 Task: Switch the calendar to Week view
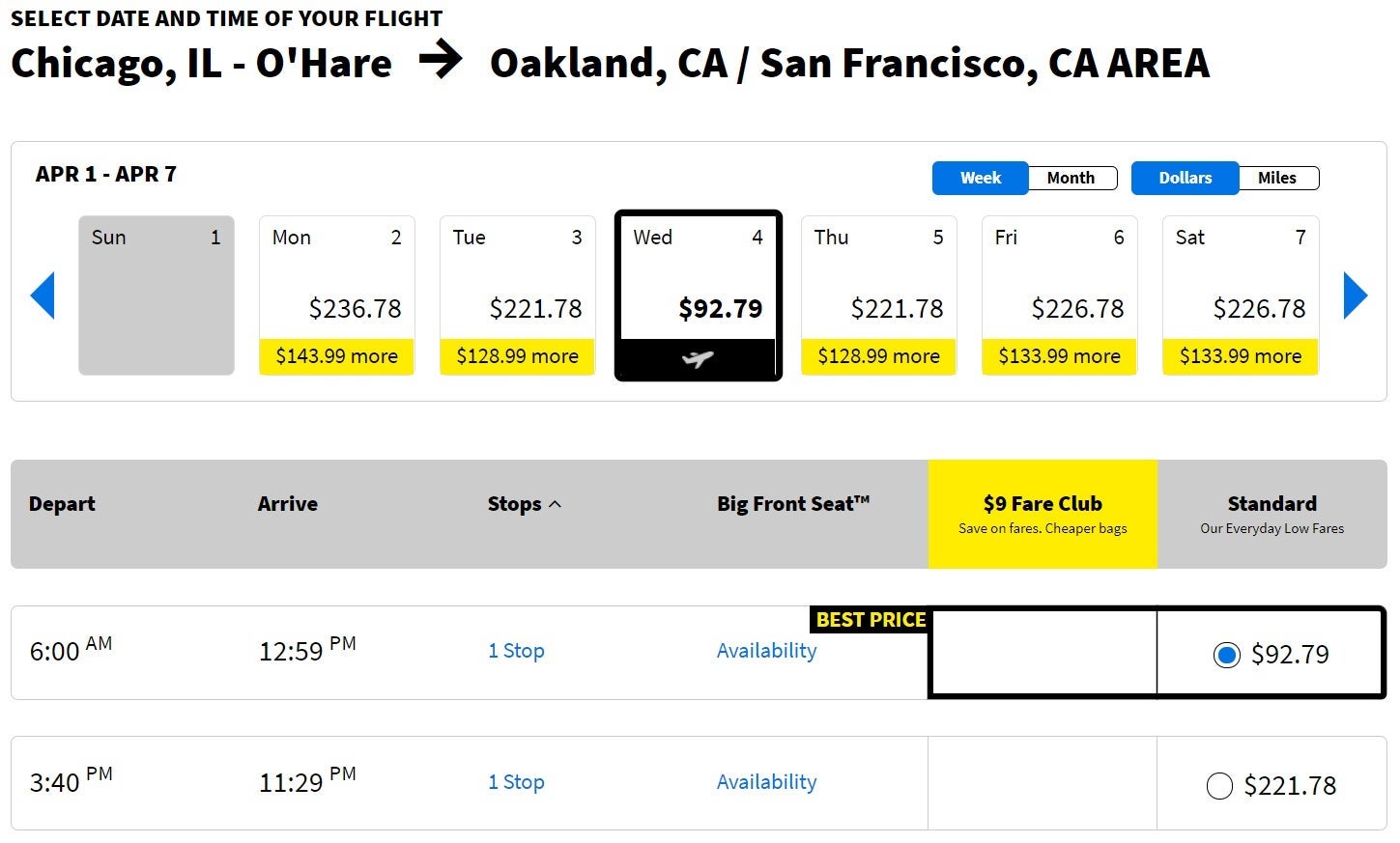980,178
